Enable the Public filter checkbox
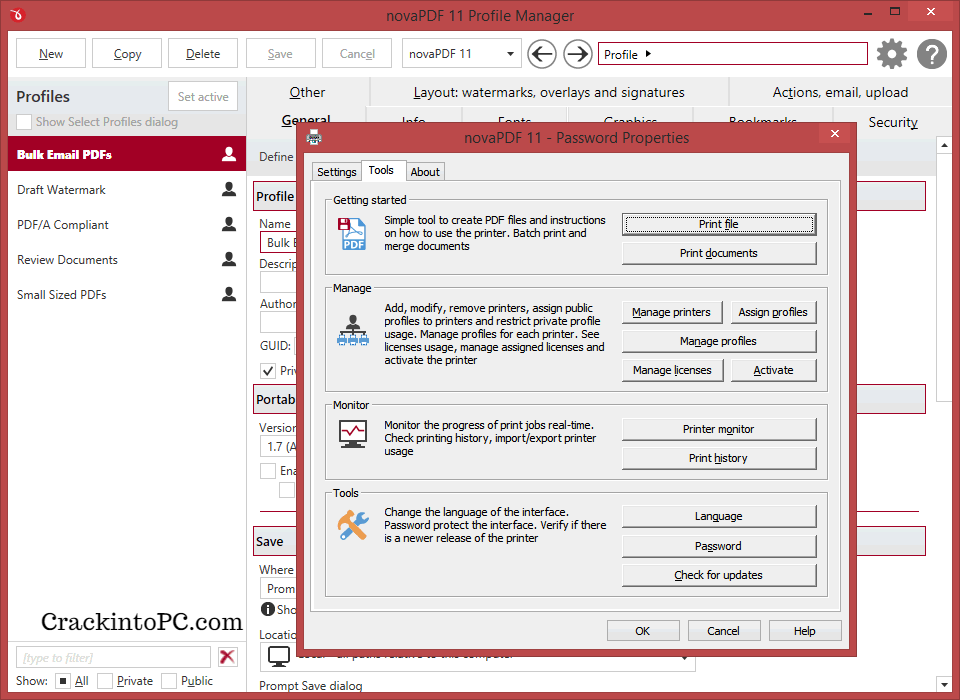This screenshot has height=700, width=960. tap(169, 680)
